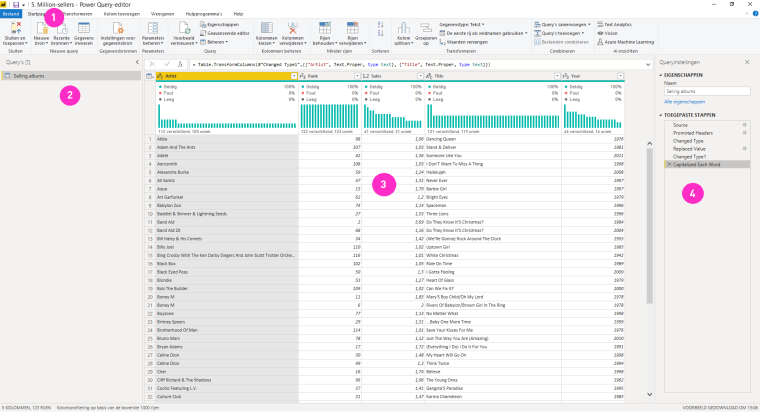Open the Geavanceerde editor
This screenshot has height=412, width=760.
click(225, 33)
